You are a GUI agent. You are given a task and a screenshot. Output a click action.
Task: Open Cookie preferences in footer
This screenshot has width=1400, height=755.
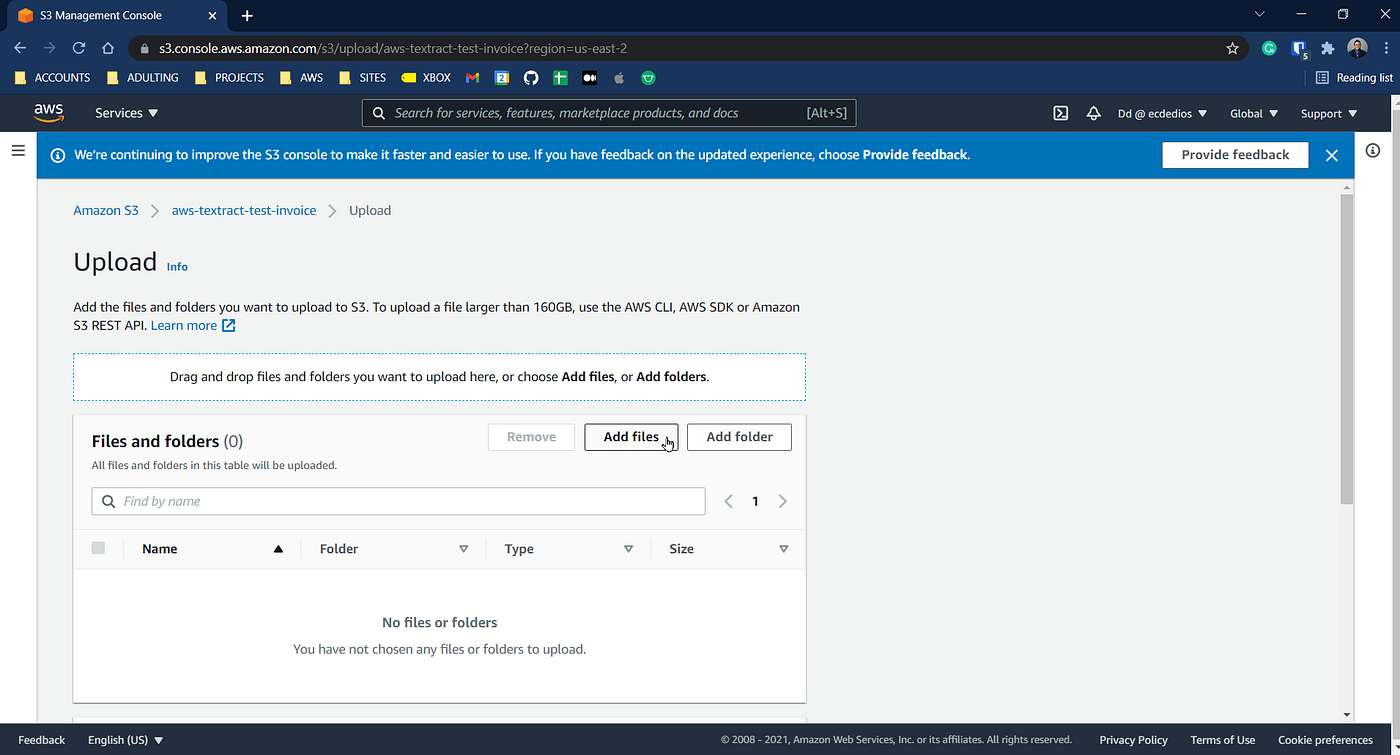click(x=1325, y=740)
